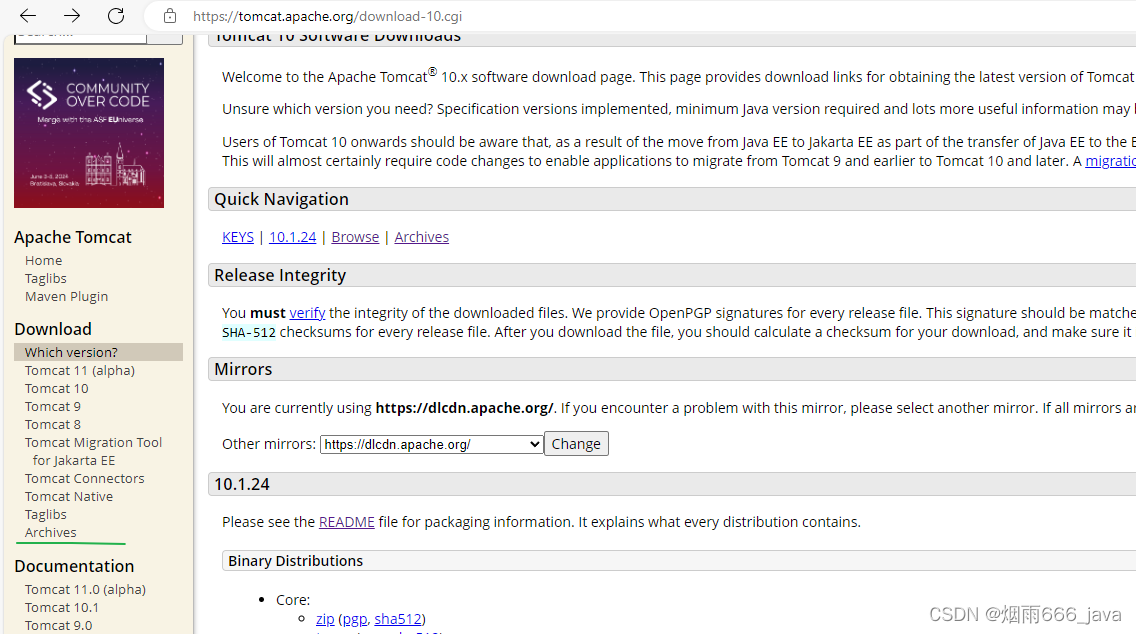Image resolution: width=1136 pixels, height=634 pixels.
Task: Click the Change mirror button
Action: coord(576,444)
